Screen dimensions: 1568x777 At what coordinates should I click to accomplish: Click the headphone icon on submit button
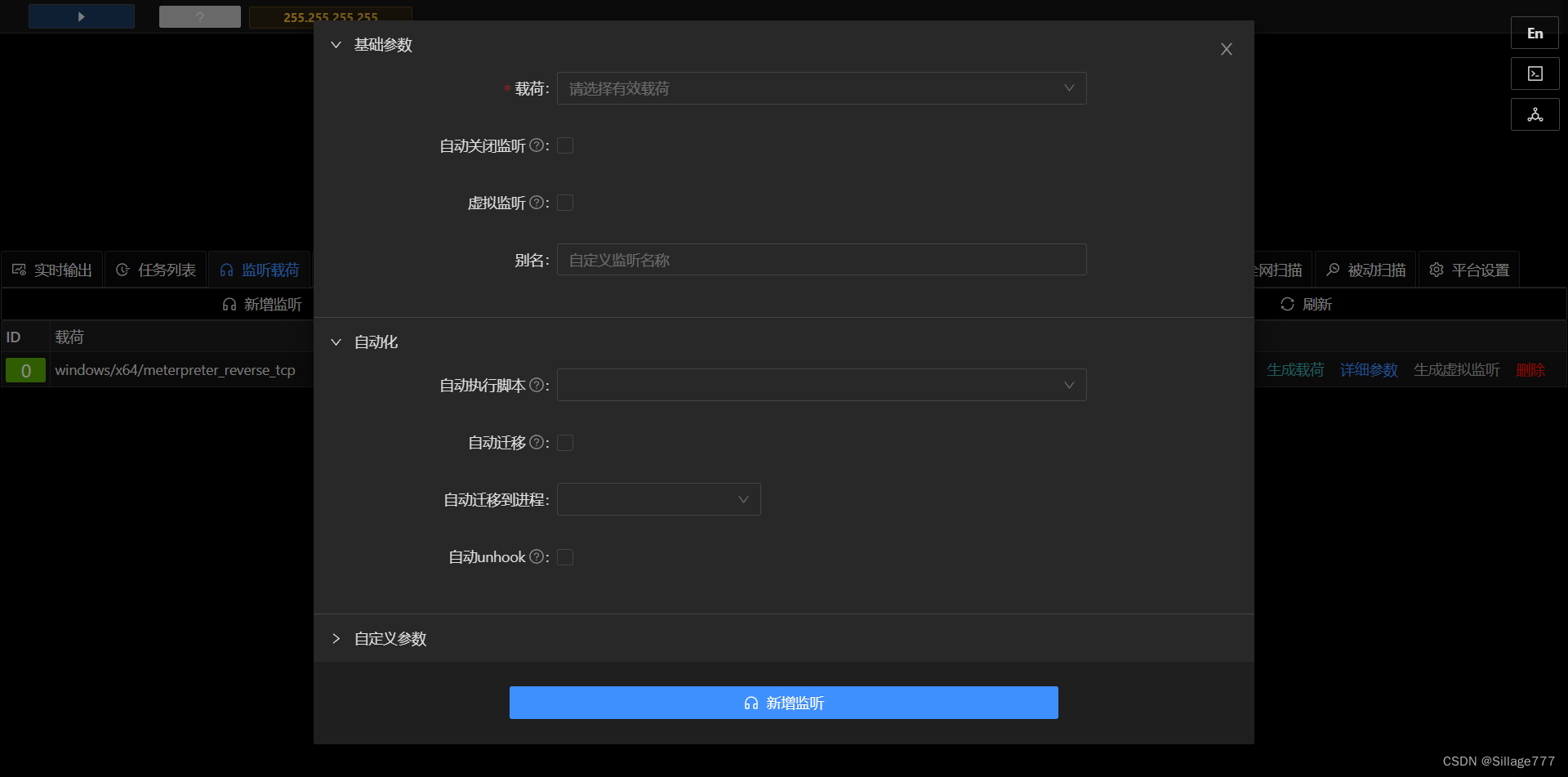(751, 703)
